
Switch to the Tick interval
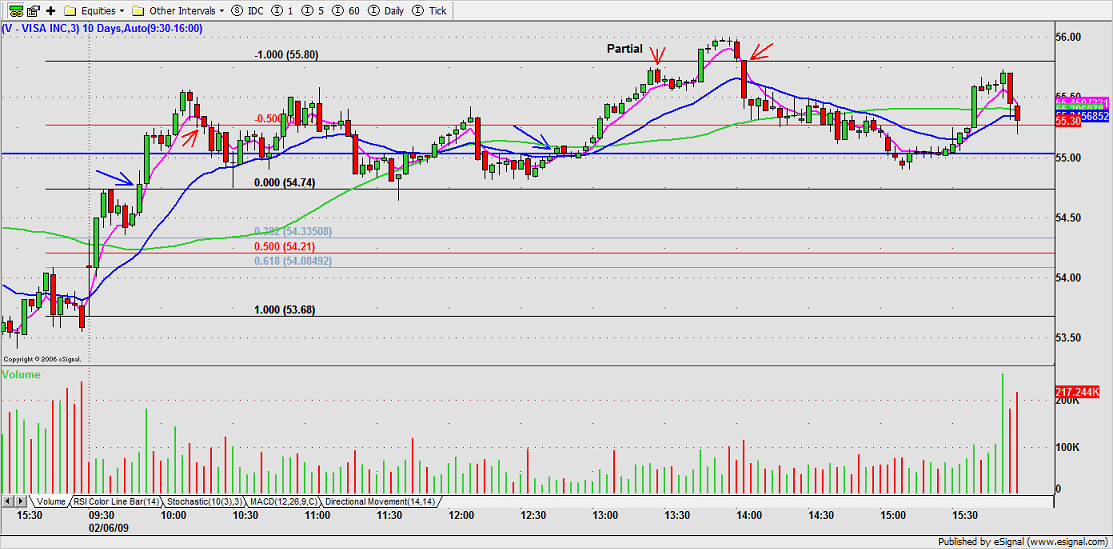click(427, 11)
